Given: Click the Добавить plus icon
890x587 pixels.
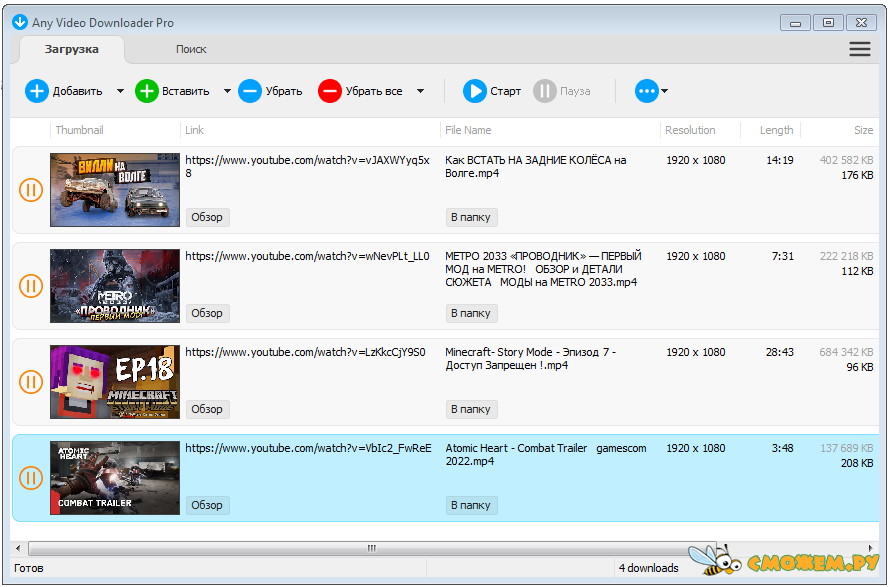Looking at the screenshot, I should coord(37,91).
